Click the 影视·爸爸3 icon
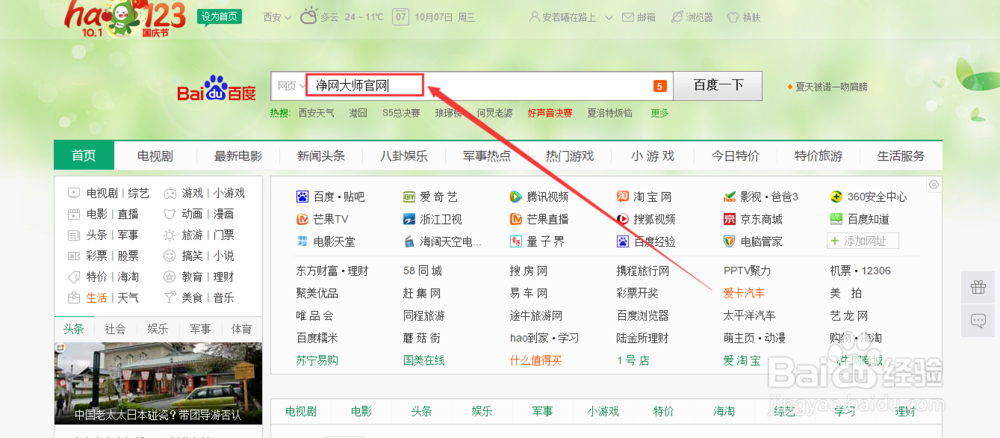 730,196
